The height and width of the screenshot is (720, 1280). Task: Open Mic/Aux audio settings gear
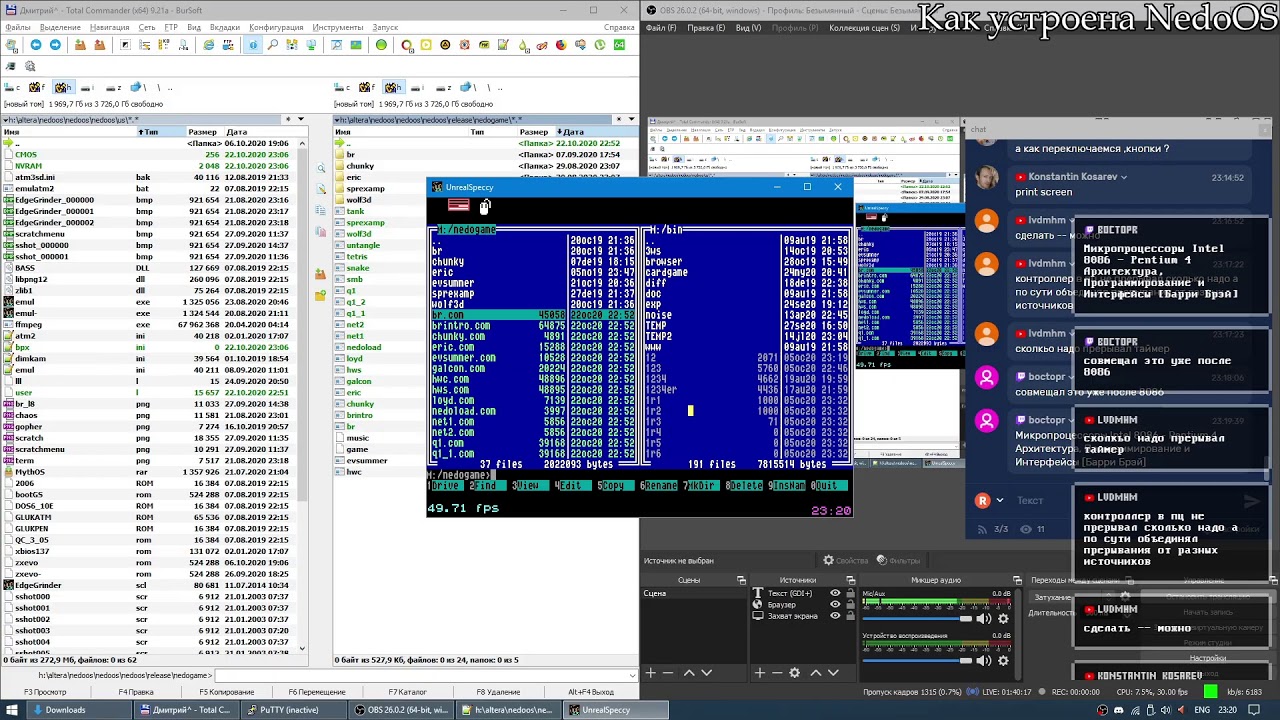pos(1003,619)
